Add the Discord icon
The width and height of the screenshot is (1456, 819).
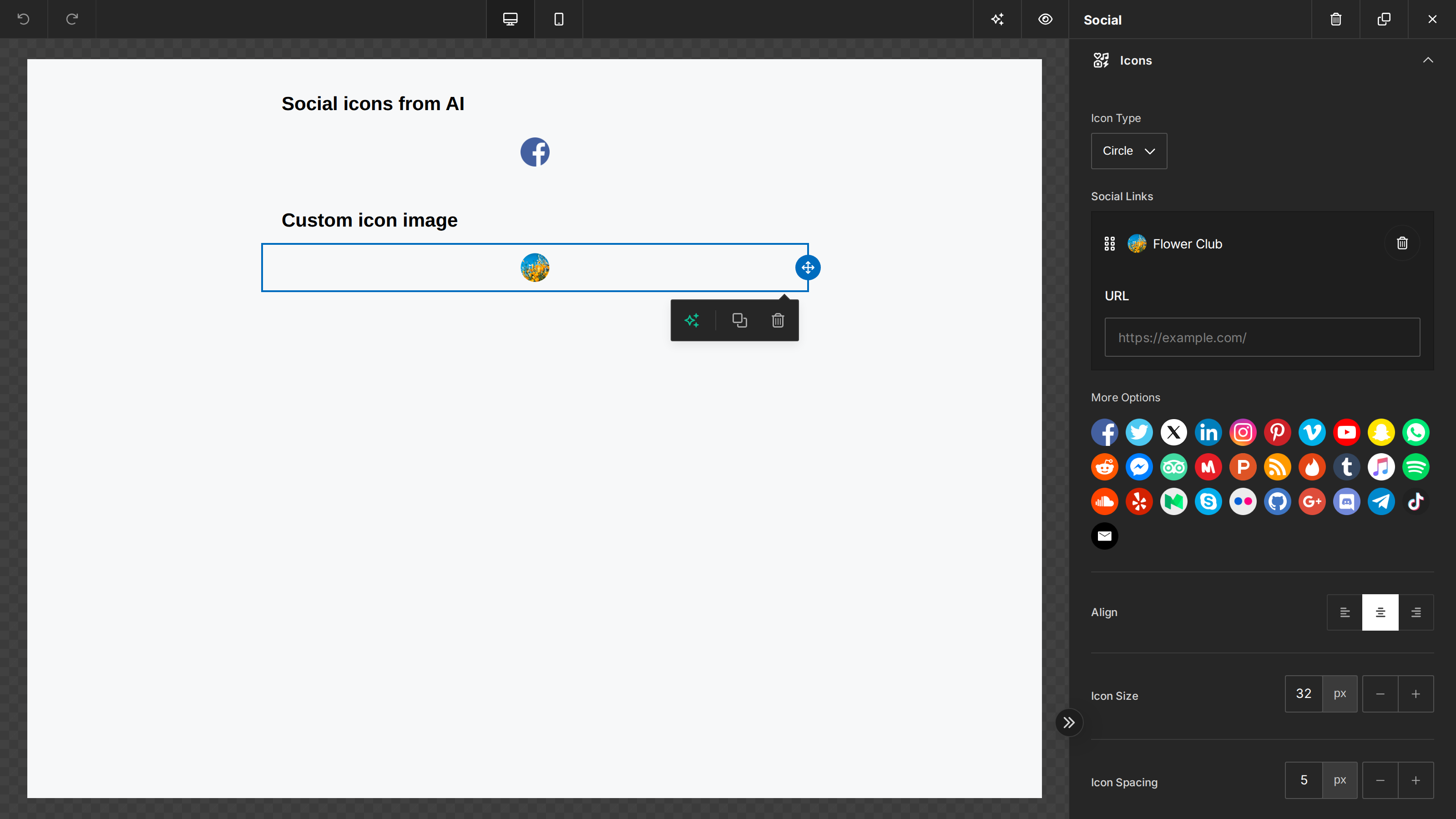1347,501
